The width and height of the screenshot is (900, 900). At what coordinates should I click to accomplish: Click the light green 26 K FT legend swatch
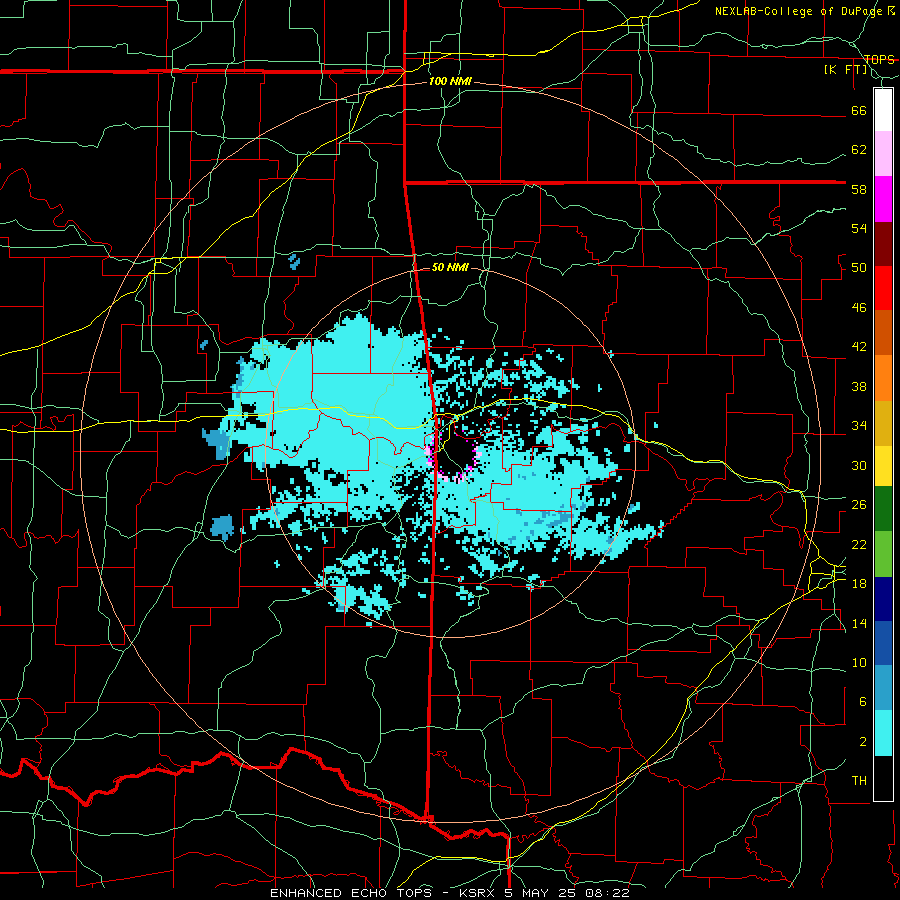pos(883,554)
